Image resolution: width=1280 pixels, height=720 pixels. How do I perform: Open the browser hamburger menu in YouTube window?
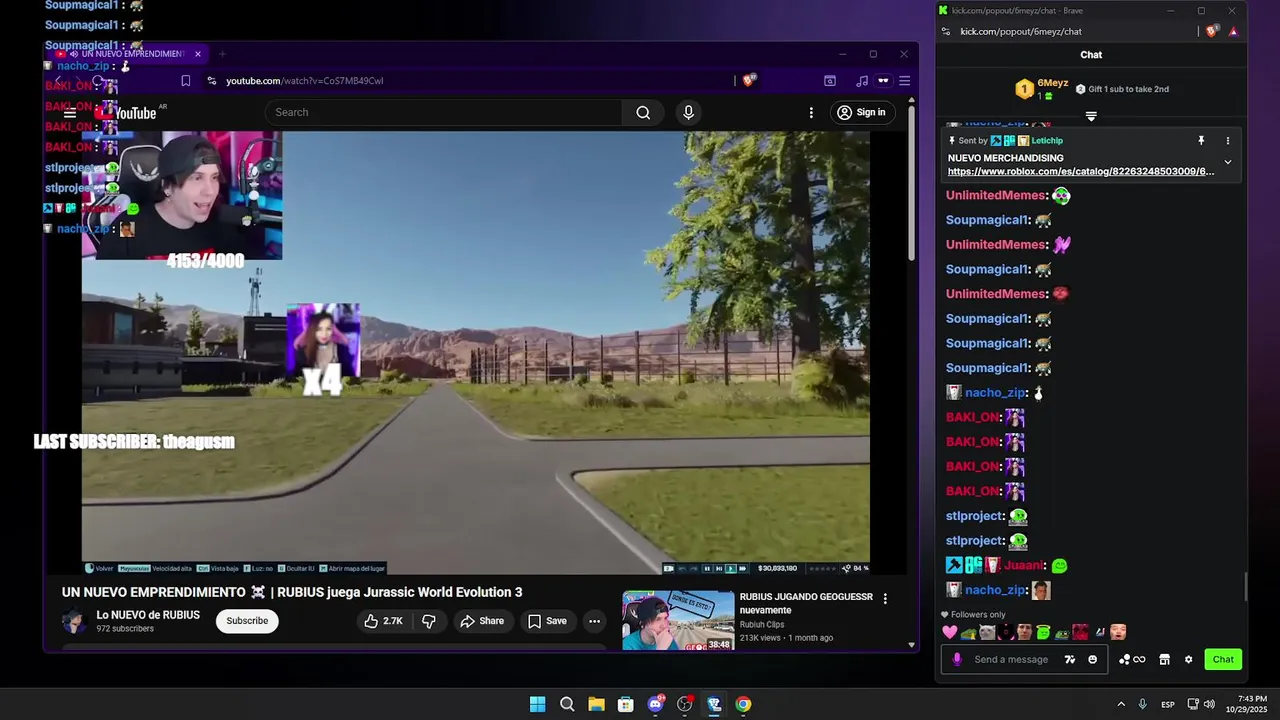pyautogui.click(x=904, y=81)
